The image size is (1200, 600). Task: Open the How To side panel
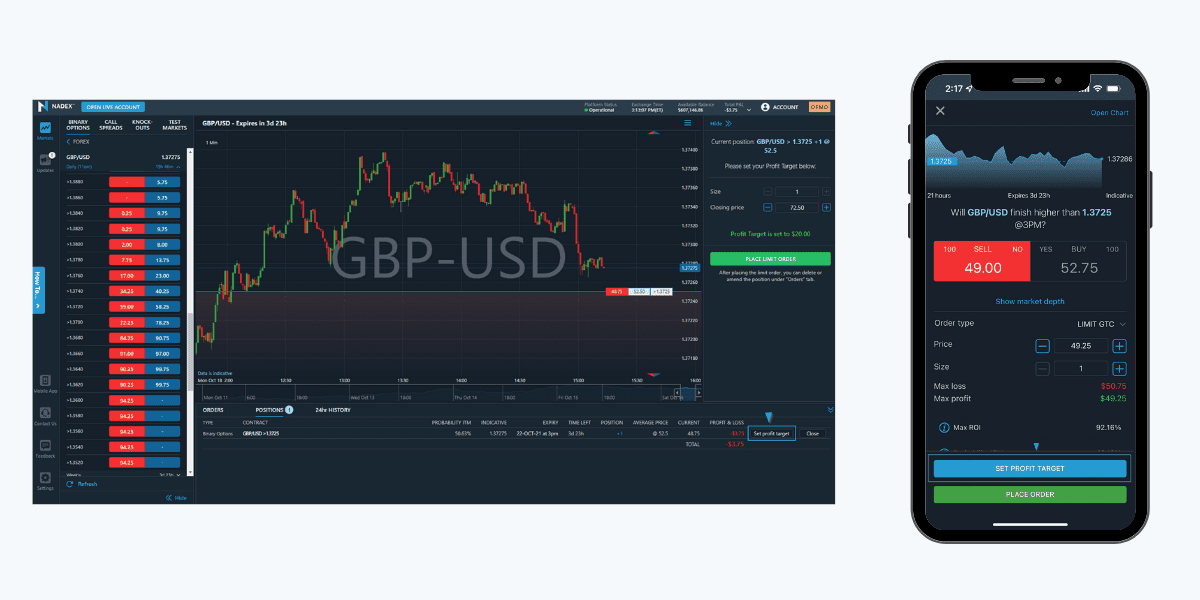click(x=38, y=290)
